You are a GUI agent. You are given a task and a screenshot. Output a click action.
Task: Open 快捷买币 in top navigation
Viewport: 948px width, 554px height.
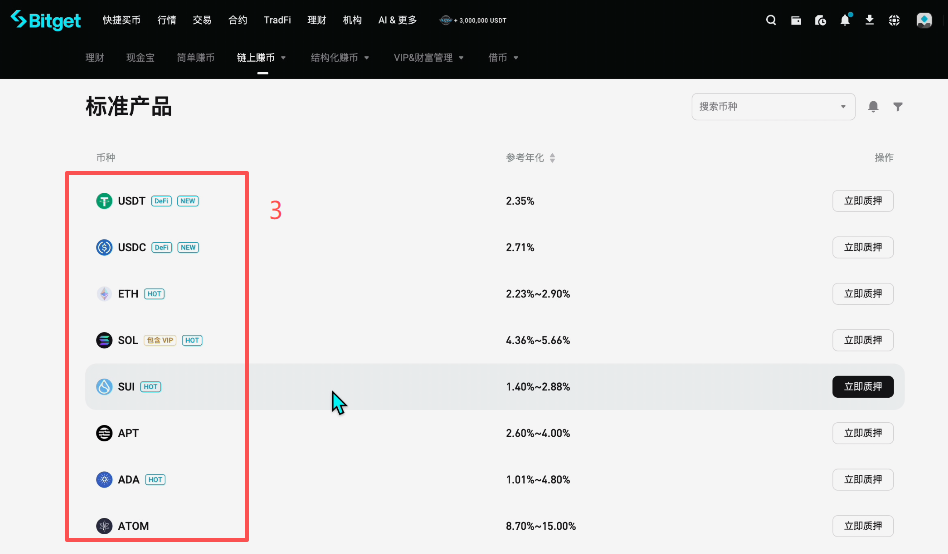[x=122, y=20]
